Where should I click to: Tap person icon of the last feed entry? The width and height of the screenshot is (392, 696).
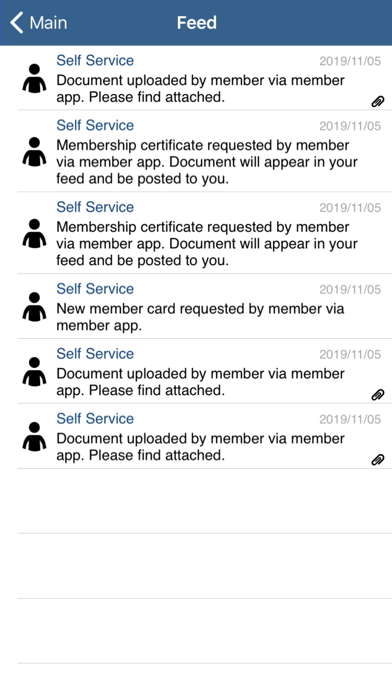[x=34, y=437]
